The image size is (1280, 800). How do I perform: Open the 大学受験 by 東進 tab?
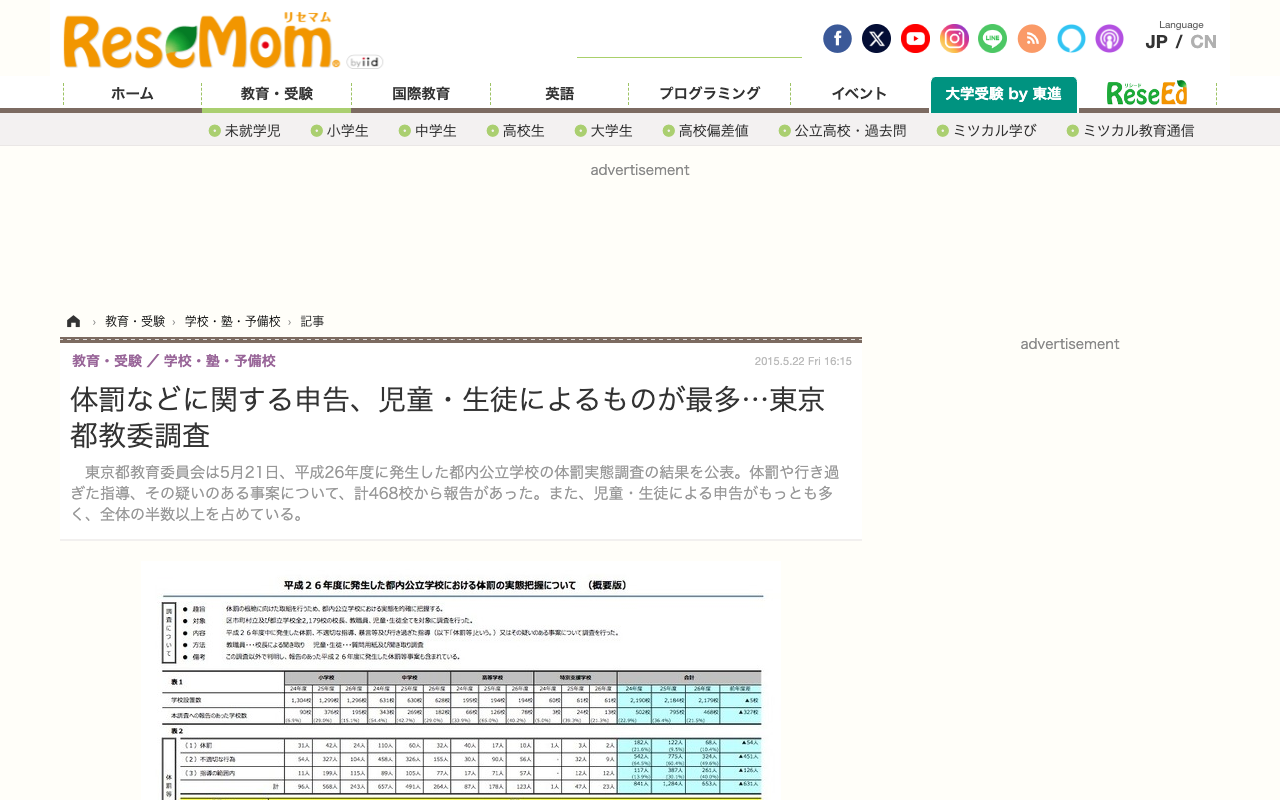click(1003, 94)
